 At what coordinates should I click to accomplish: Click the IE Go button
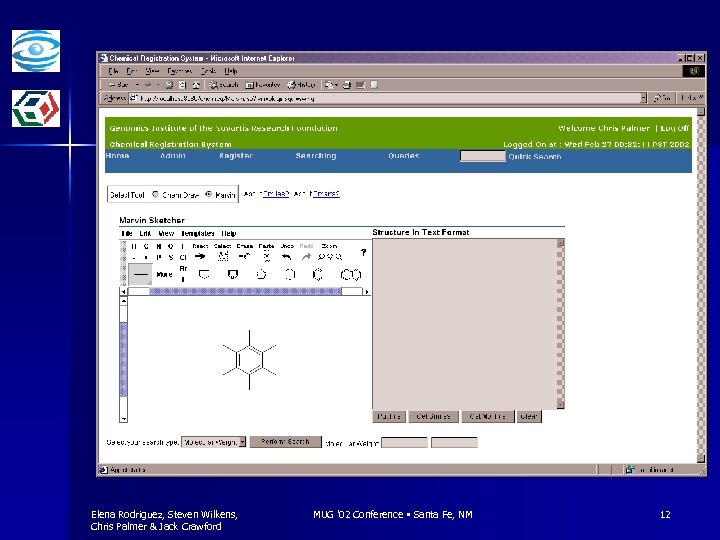[x=662, y=98]
